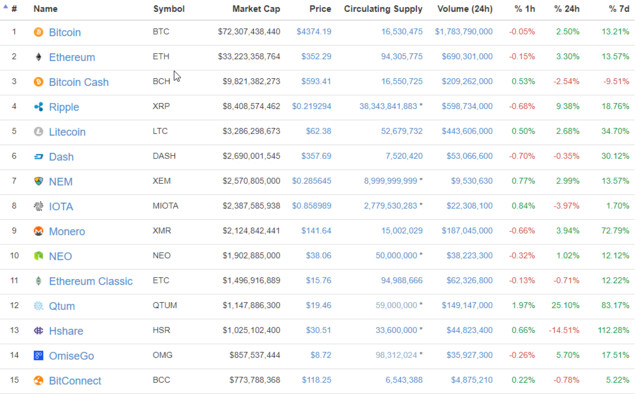Select Hshare market cap $1,025,102,400
The height and width of the screenshot is (394, 640).
tap(251, 330)
